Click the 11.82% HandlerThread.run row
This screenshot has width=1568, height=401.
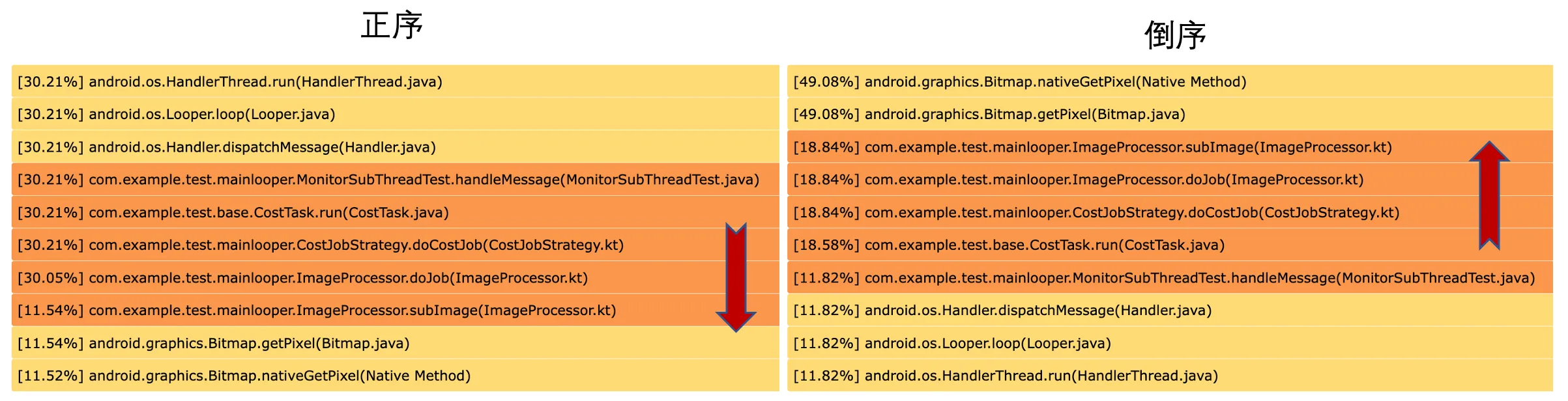point(1170,376)
